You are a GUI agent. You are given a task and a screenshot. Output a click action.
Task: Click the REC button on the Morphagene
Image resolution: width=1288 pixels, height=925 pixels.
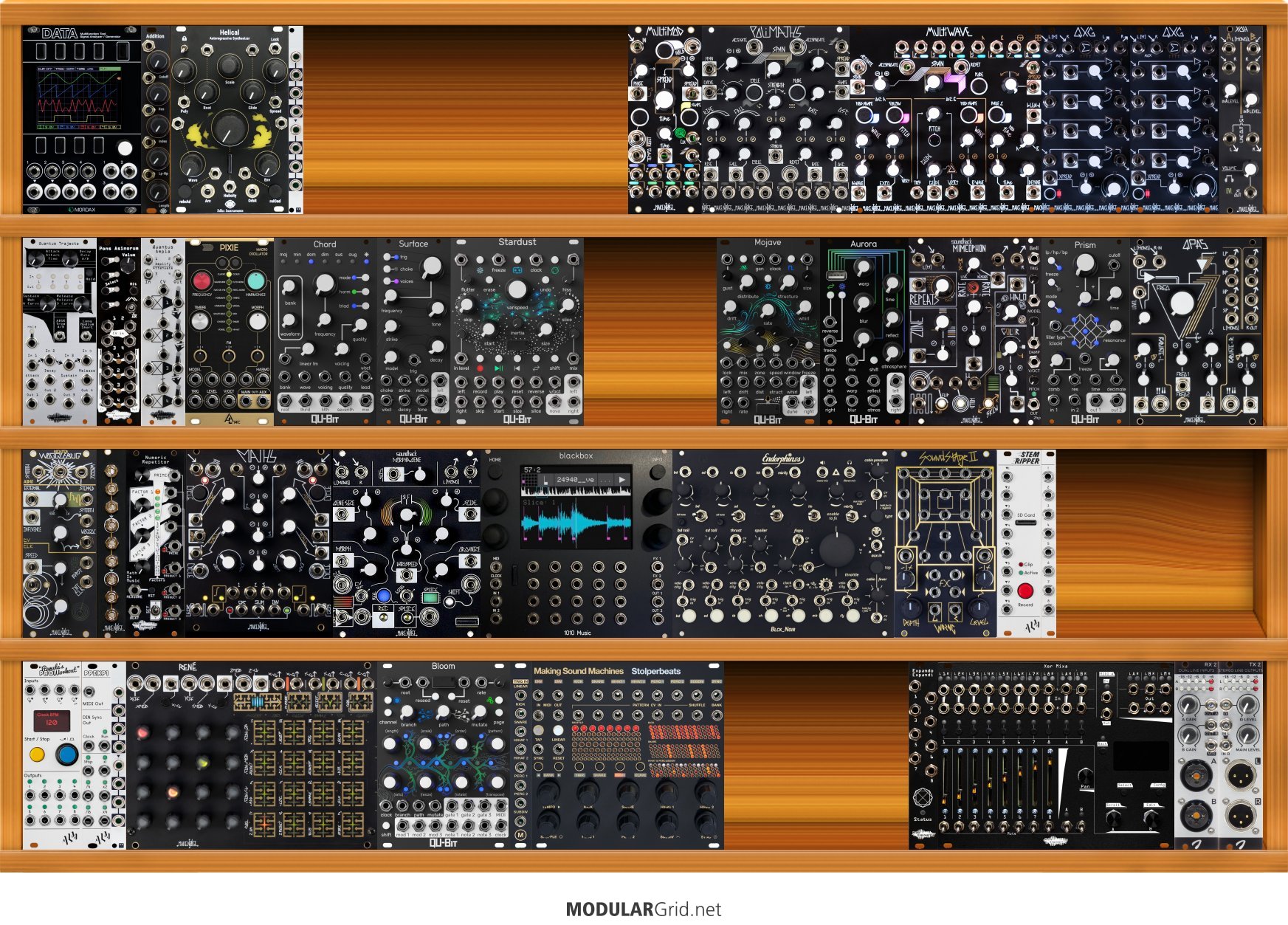[383, 596]
